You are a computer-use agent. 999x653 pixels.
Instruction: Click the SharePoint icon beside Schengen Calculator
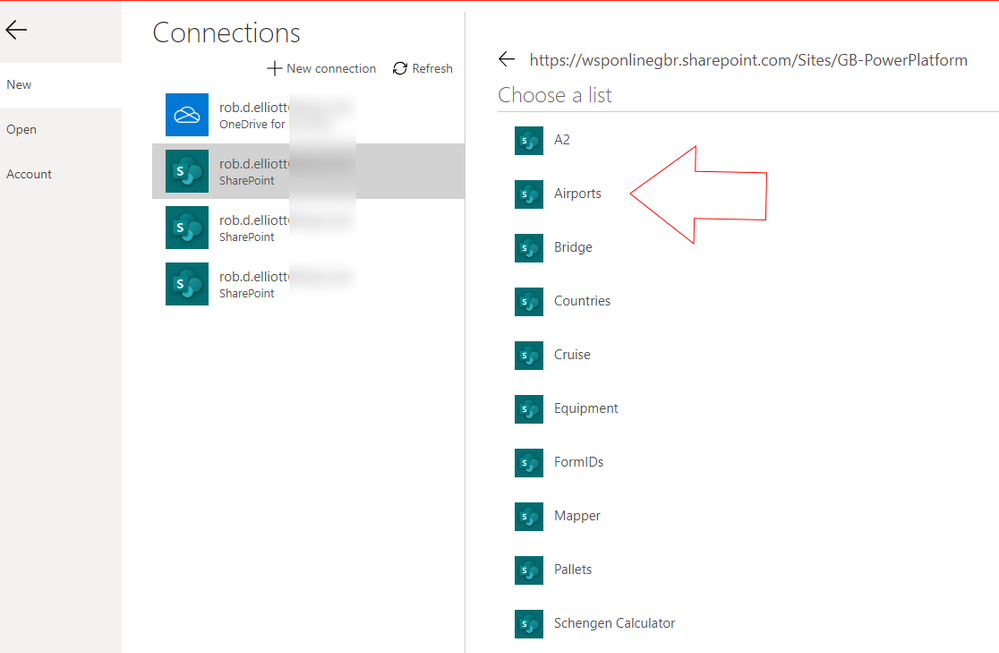(529, 624)
